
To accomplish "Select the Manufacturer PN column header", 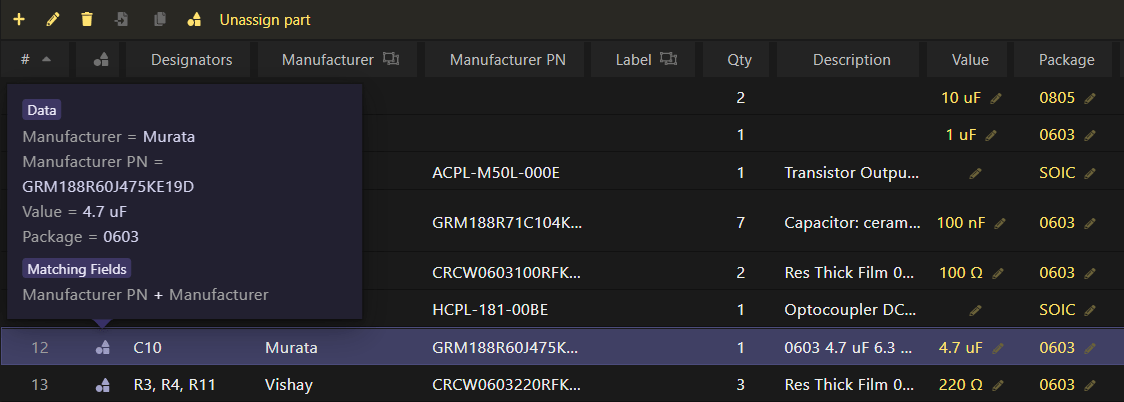I will [508, 60].
